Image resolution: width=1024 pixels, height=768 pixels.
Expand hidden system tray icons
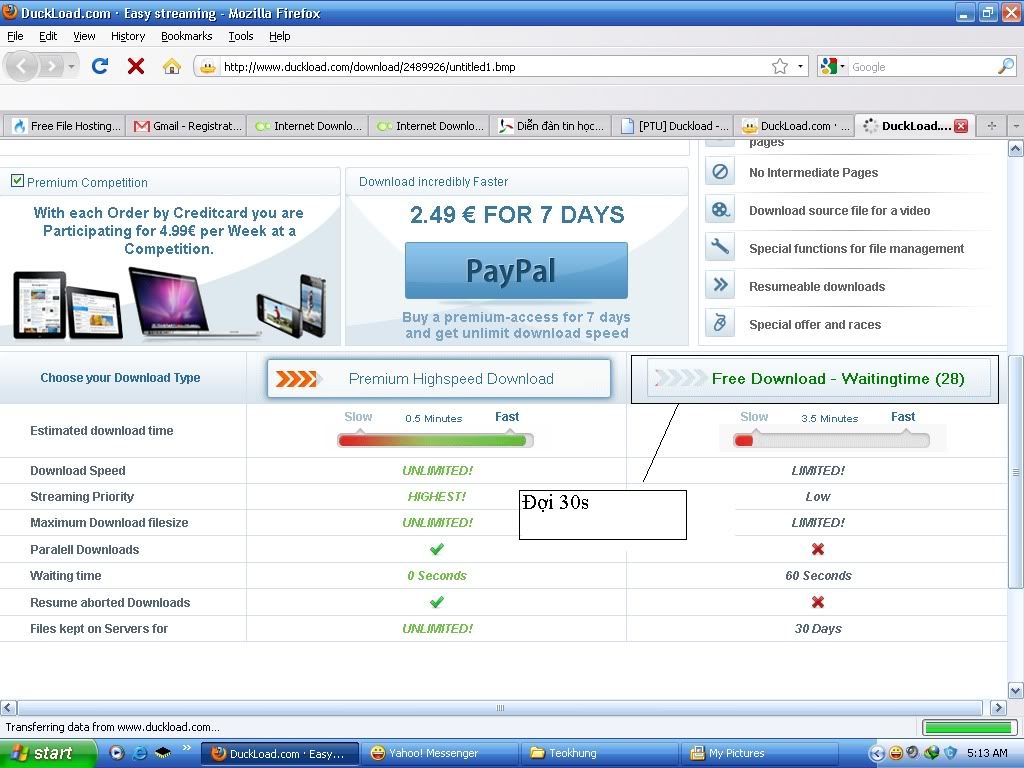(877, 754)
